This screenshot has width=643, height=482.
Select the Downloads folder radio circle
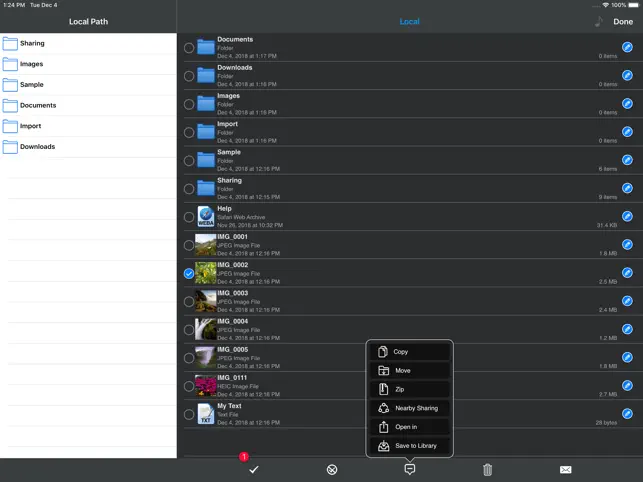point(189,76)
